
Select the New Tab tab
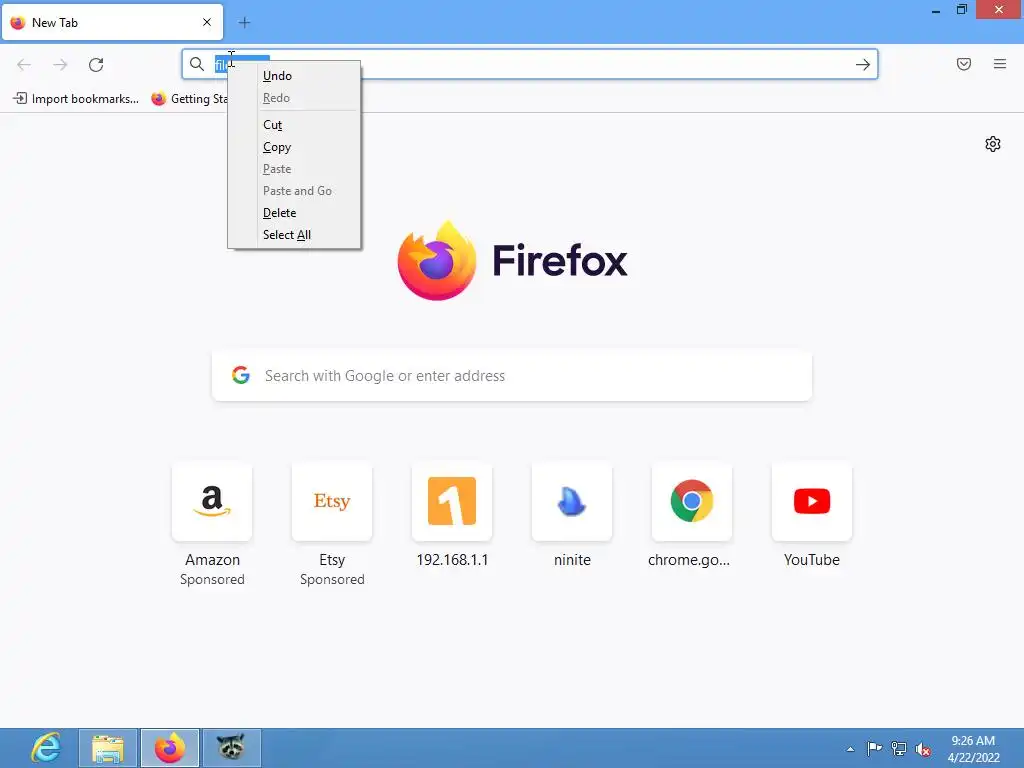(112, 22)
